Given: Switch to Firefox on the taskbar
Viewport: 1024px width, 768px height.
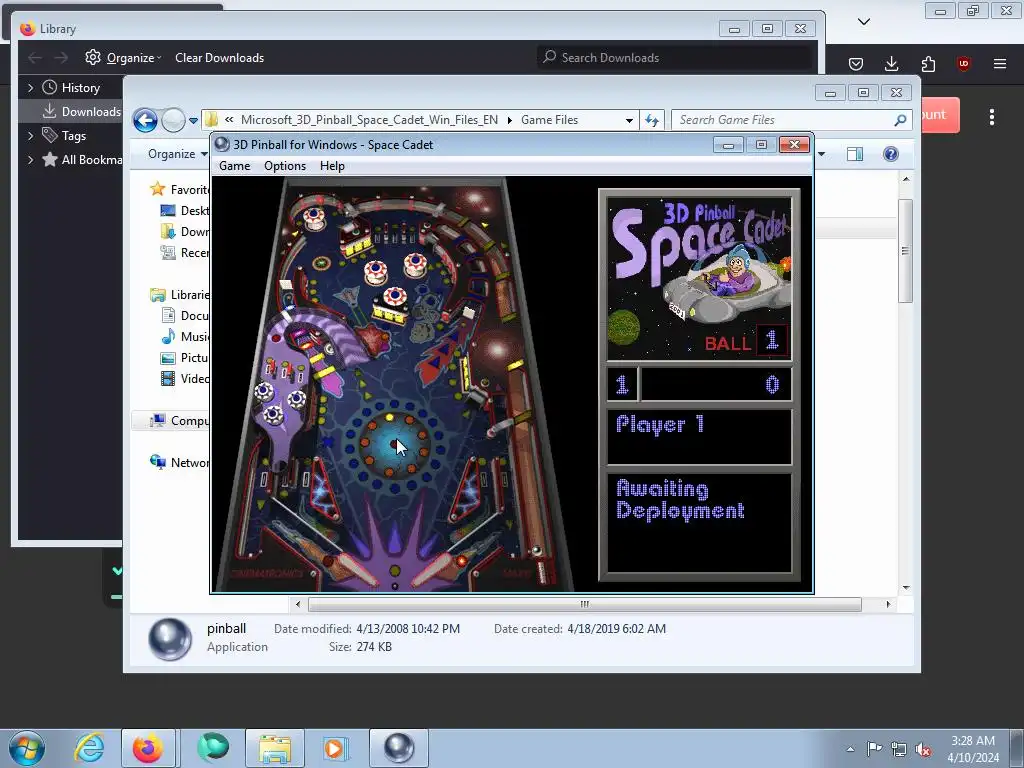Looking at the screenshot, I should point(148,748).
